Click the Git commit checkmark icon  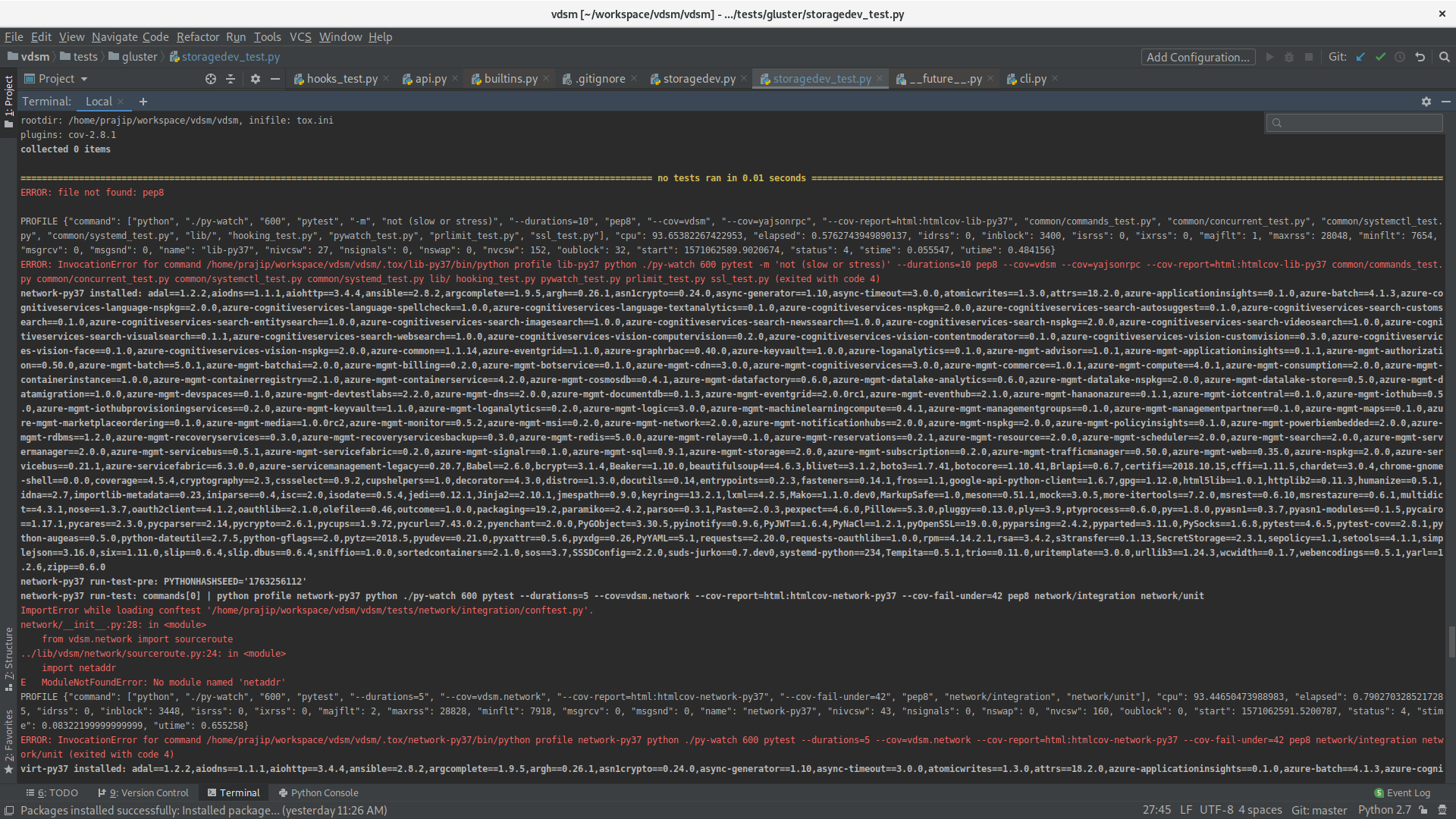(1380, 57)
